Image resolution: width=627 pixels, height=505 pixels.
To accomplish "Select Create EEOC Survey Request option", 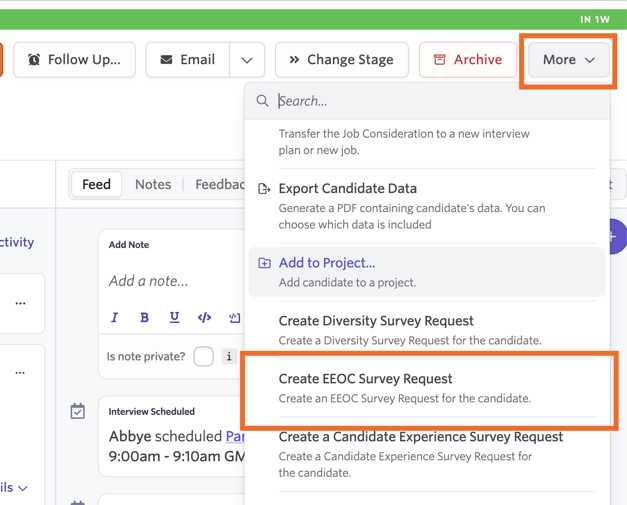I will coord(427,388).
